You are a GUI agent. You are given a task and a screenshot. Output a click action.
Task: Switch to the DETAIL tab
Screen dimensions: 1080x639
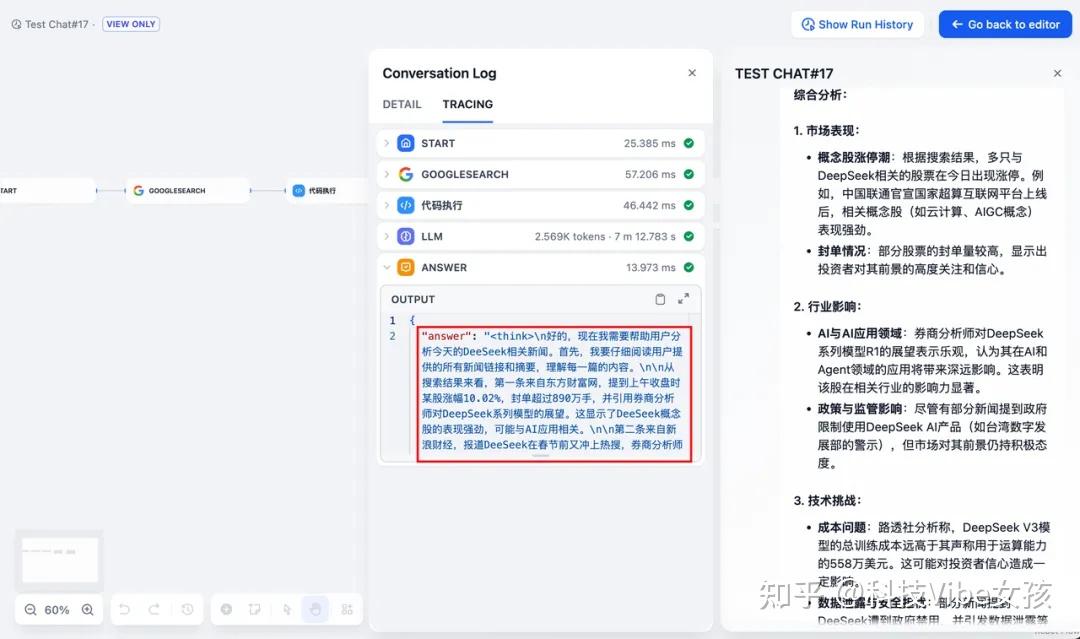[402, 104]
